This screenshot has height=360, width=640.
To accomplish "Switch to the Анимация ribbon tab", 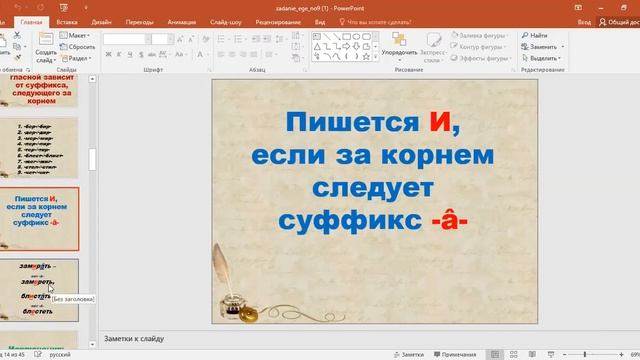I will [x=182, y=22].
